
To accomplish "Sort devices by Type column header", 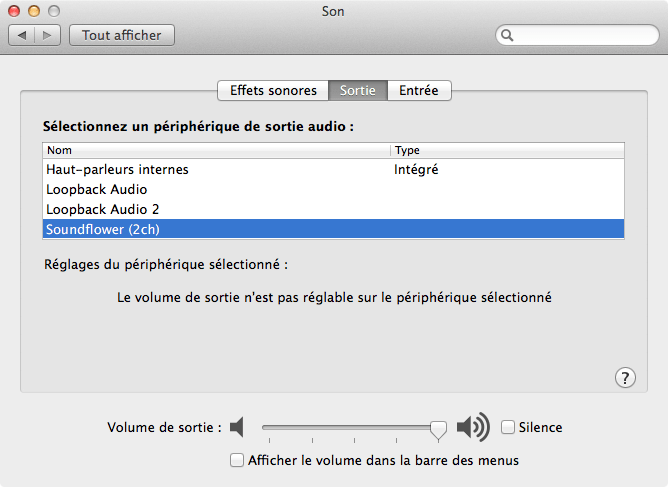I will [507, 150].
